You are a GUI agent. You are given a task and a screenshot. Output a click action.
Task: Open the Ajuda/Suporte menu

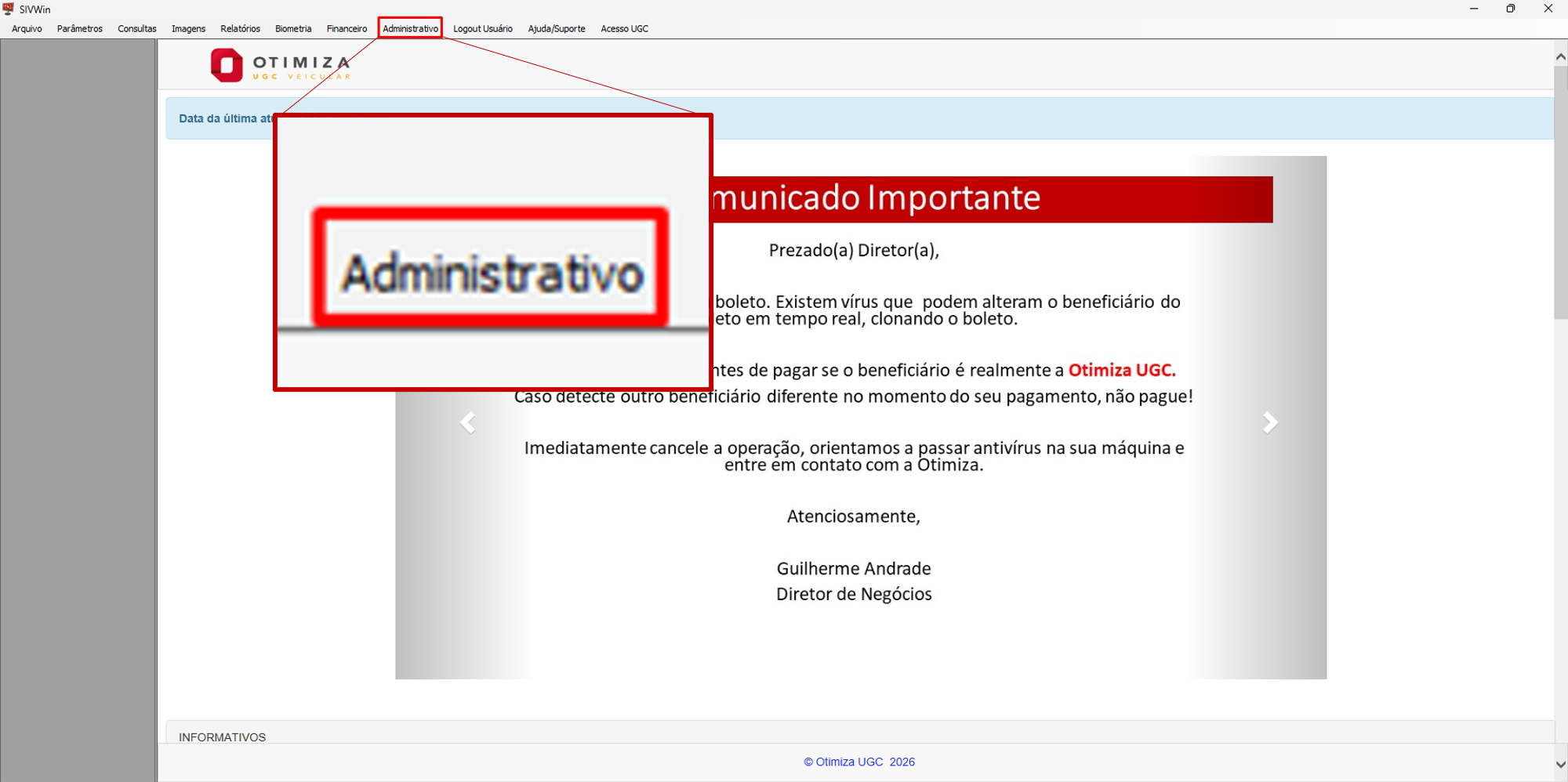pos(557,29)
